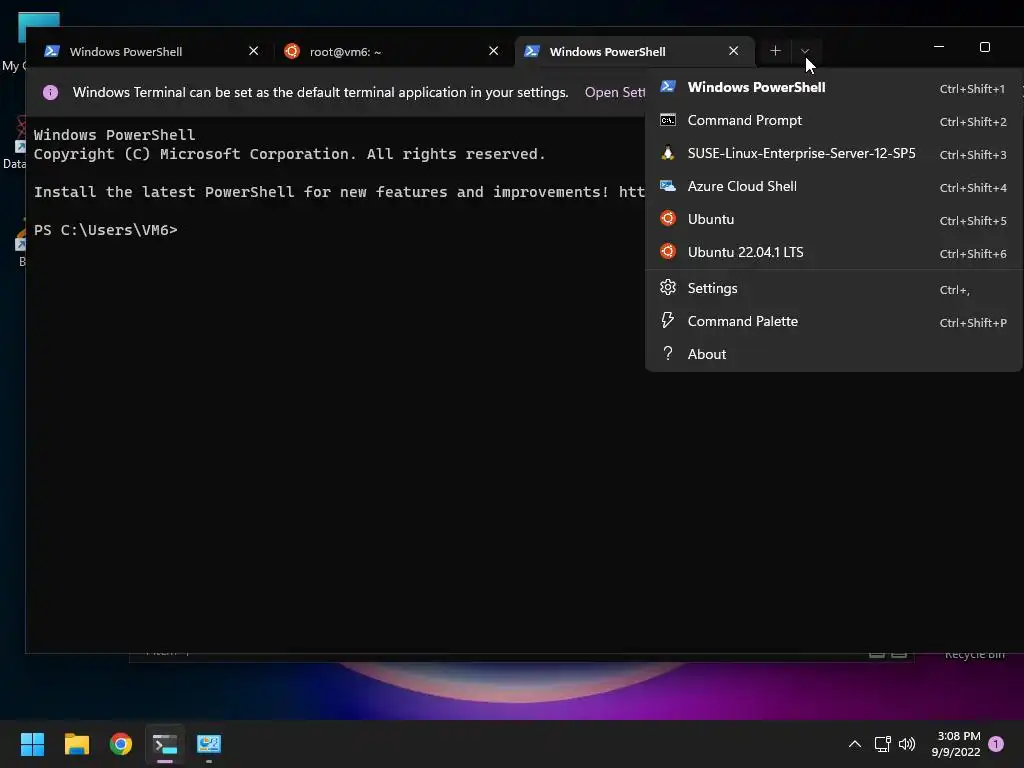Open the volume icon in system tray
The image size is (1024, 768).
click(906, 744)
